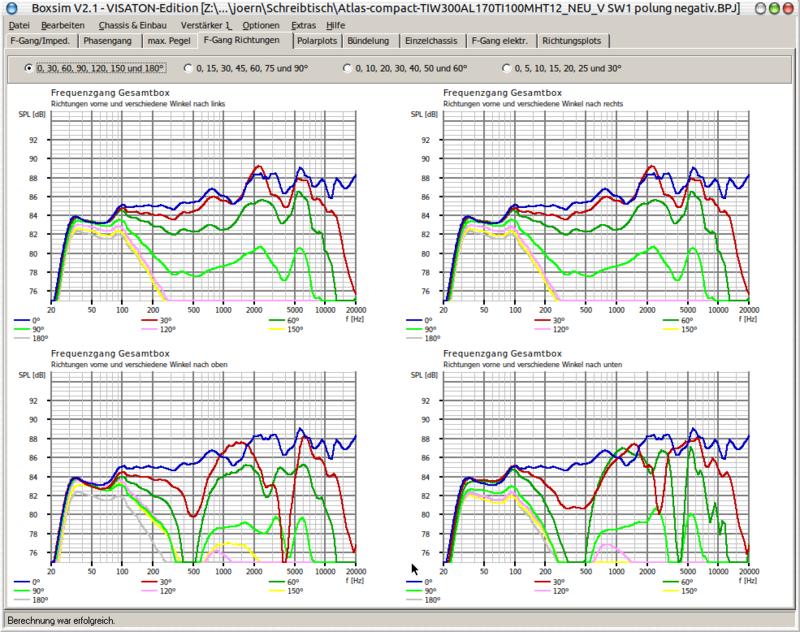
Task: Click the Boxsim app icon in title bar
Action: [x=9, y=8]
